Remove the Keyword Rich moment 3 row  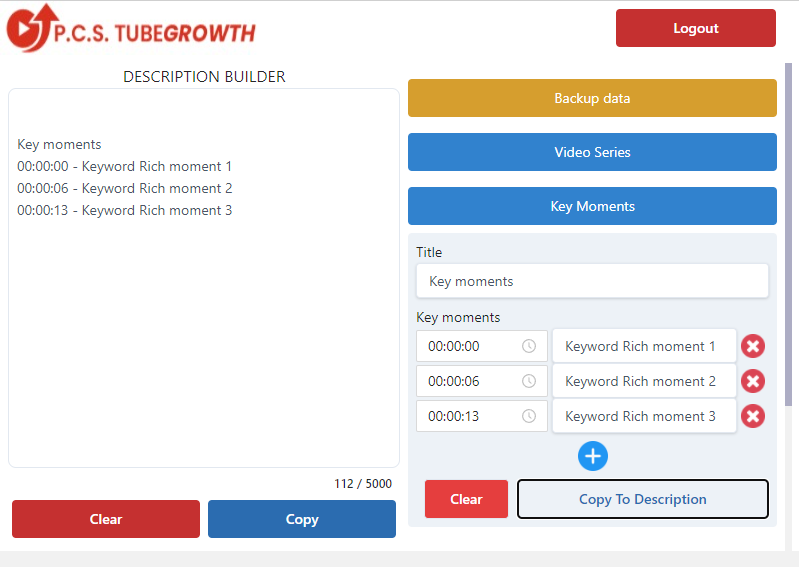point(753,416)
